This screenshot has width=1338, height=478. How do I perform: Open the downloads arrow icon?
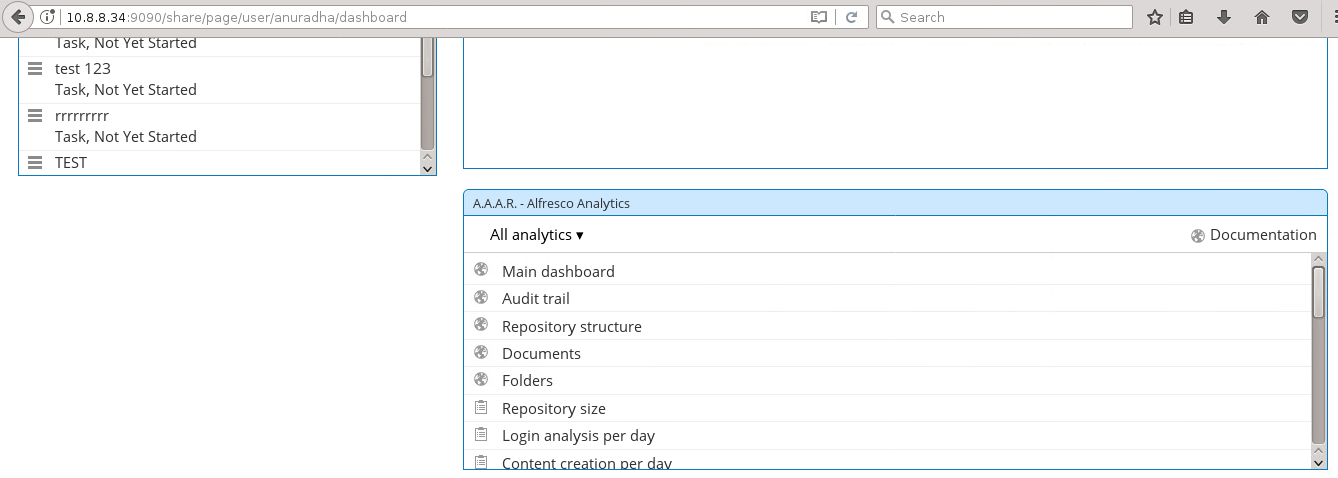tap(1224, 17)
